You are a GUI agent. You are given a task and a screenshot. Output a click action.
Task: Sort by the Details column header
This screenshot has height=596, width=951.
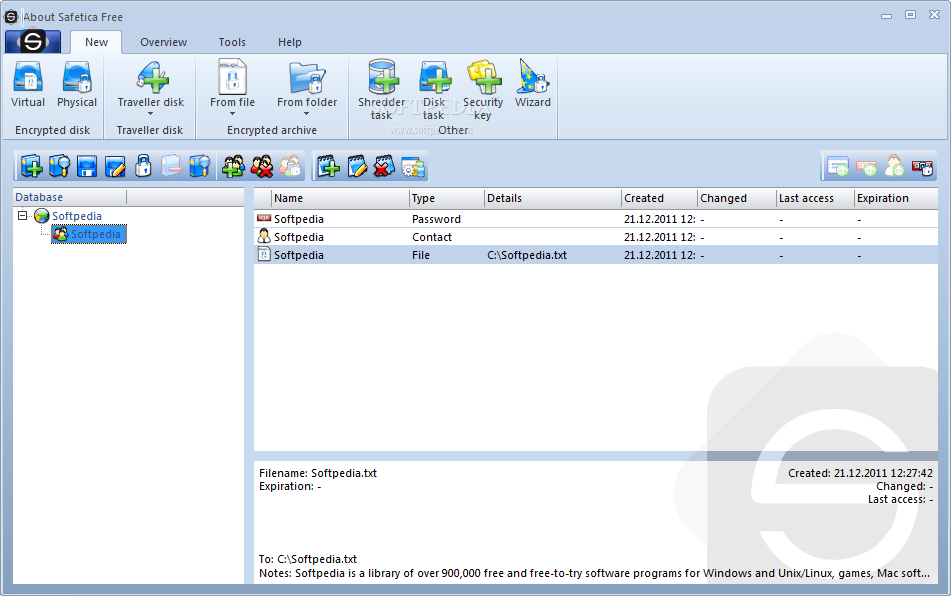(x=553, y=198)
